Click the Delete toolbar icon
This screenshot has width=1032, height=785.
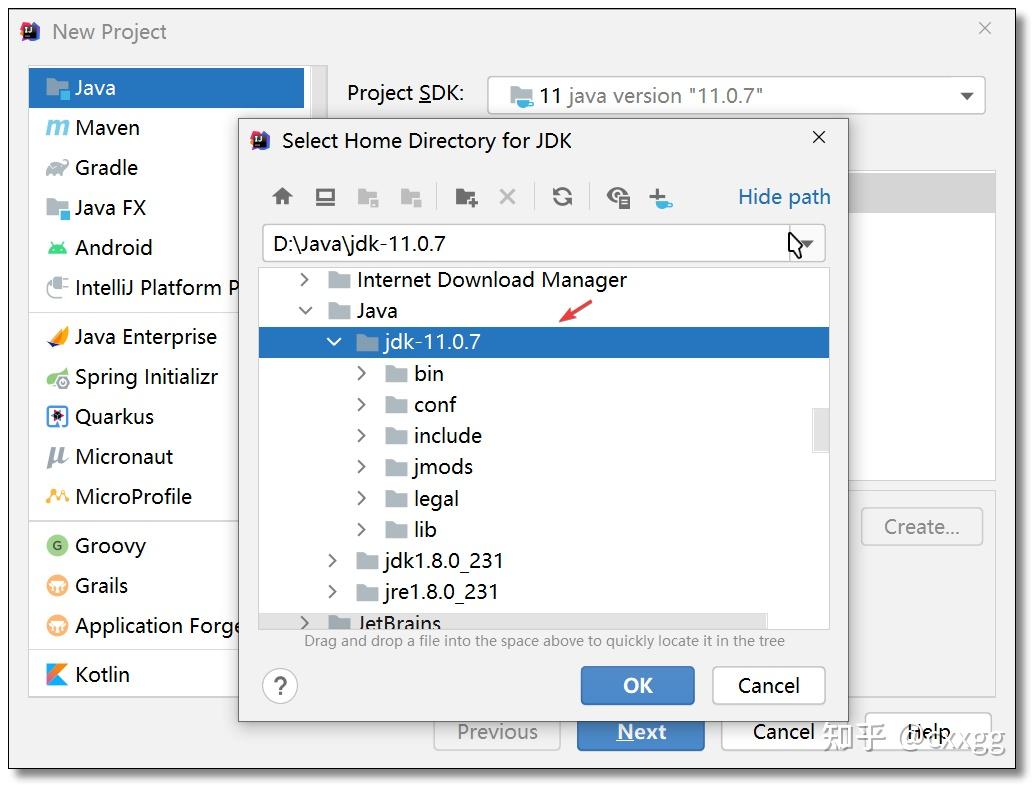(x=507, y=197)
